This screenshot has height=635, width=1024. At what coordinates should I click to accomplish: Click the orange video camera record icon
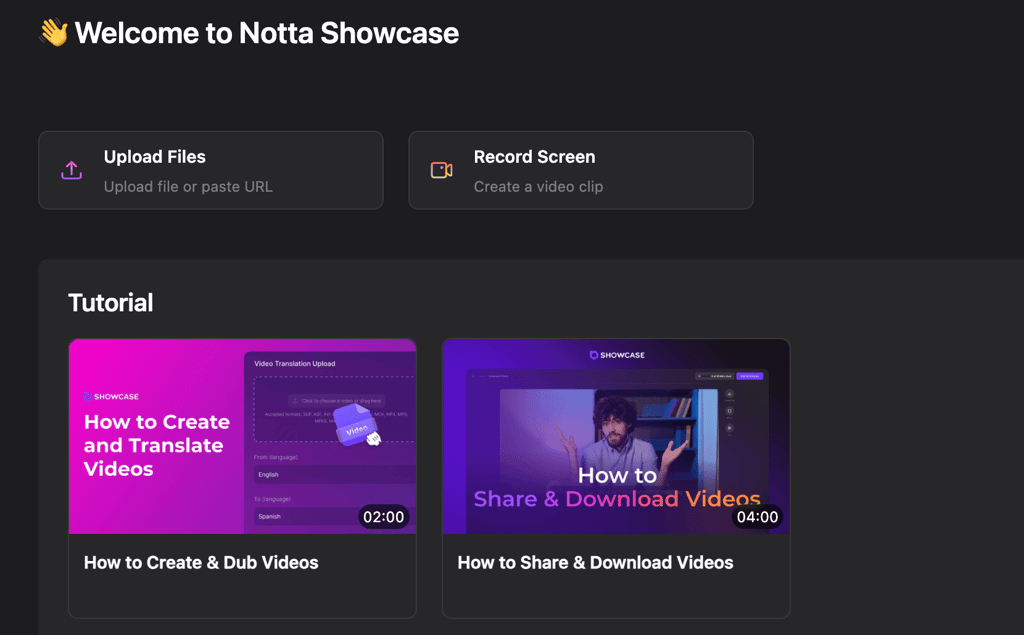pyautogui.click(x=441, y=170)
